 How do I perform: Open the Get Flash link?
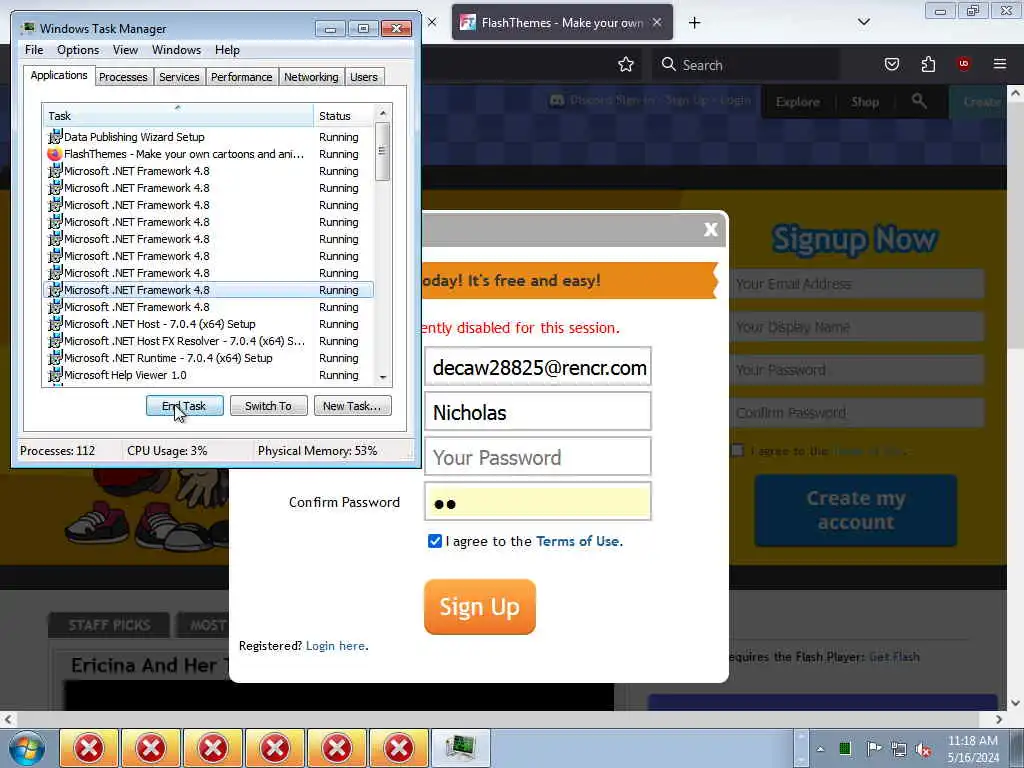(894, 656)
